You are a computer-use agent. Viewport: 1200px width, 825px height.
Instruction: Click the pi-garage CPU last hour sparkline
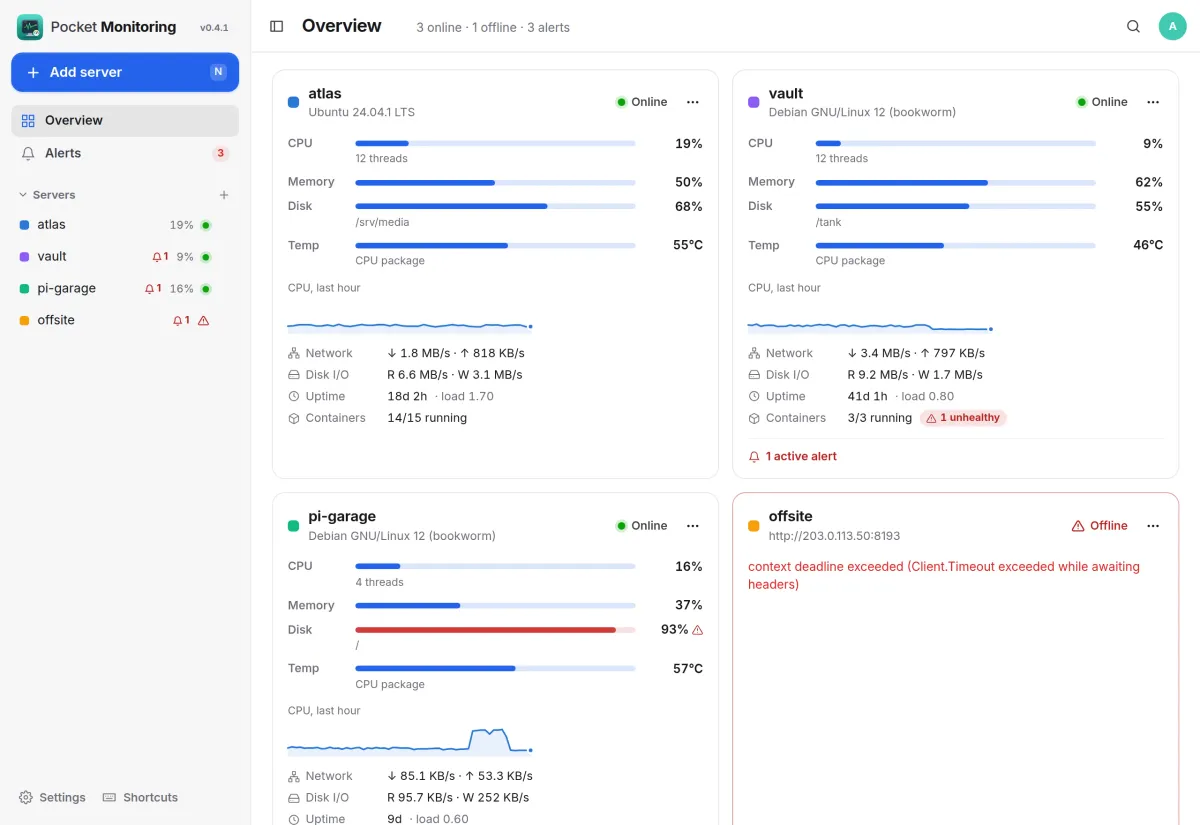(x=410, y=742)
